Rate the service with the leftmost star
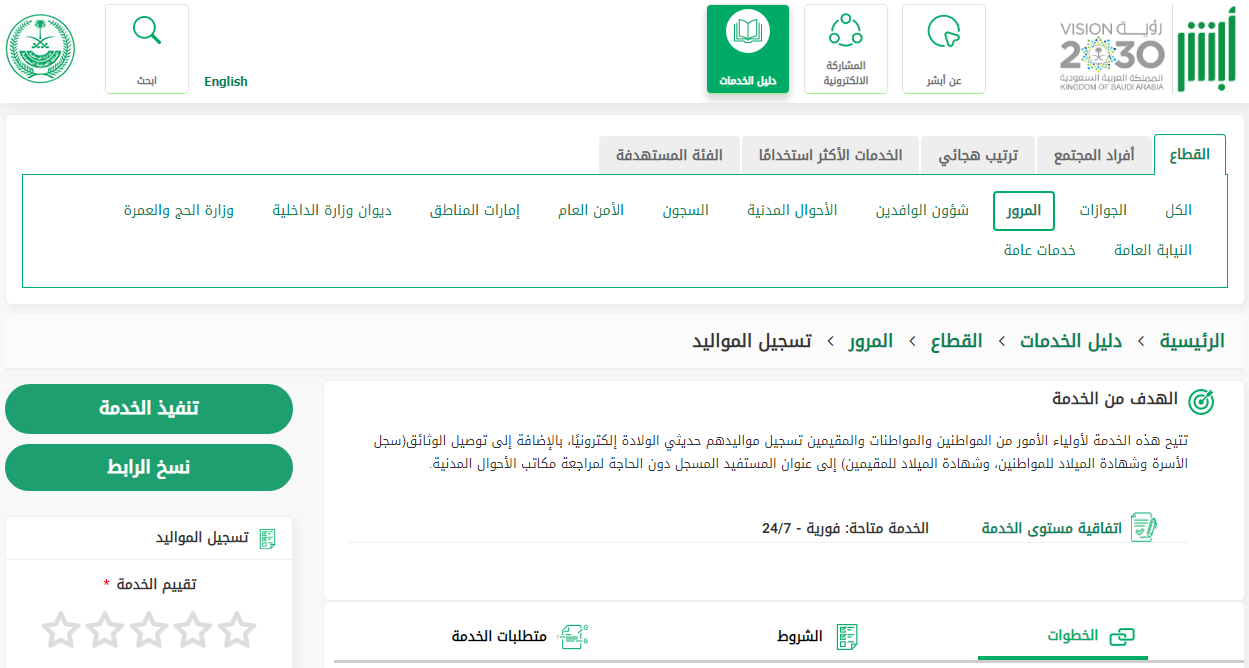1249x668 pixels. 61,630
